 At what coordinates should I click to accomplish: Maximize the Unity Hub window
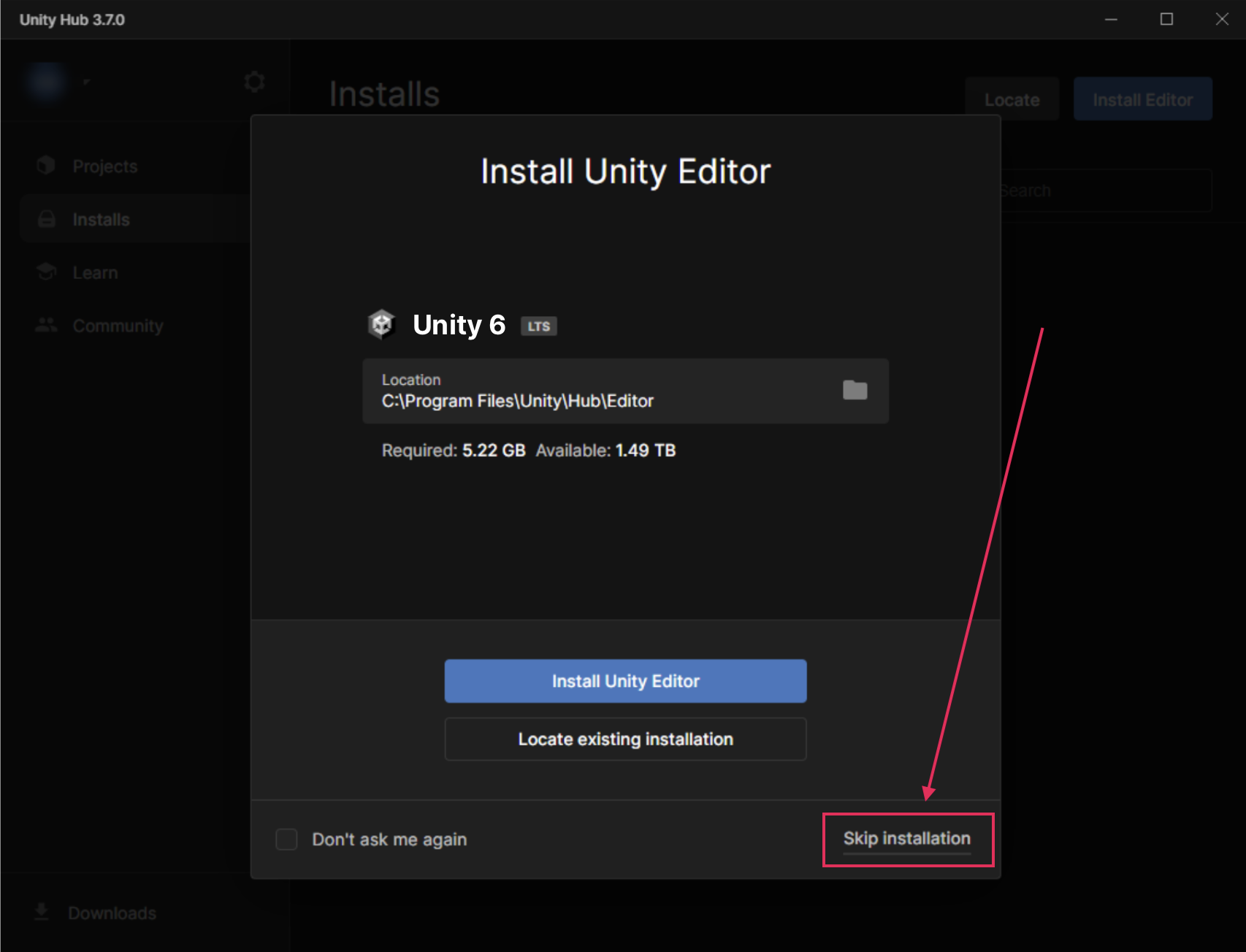[1166, 19]
